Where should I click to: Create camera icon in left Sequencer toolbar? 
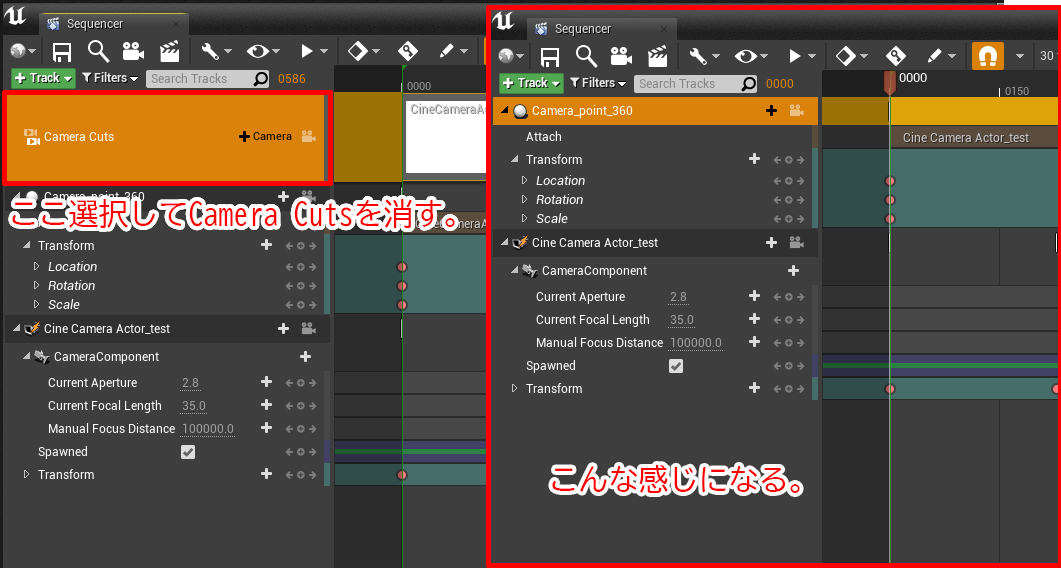(x=133, y=51)
